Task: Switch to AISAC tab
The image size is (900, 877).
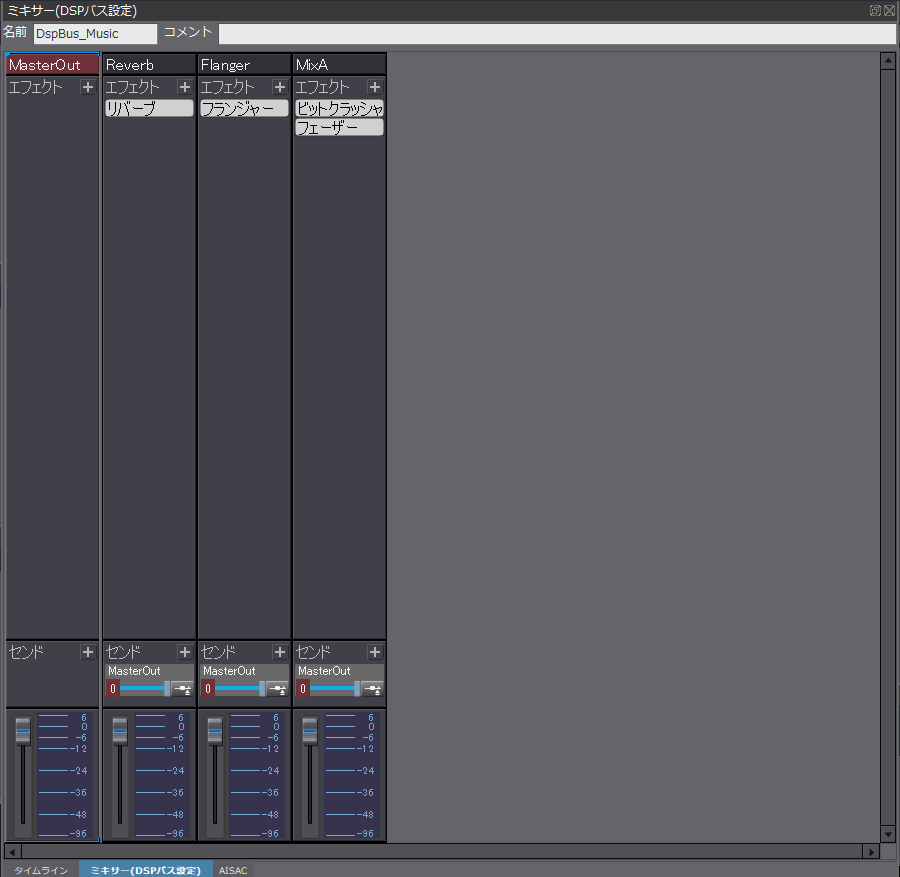Action: (x=233, y=870)
